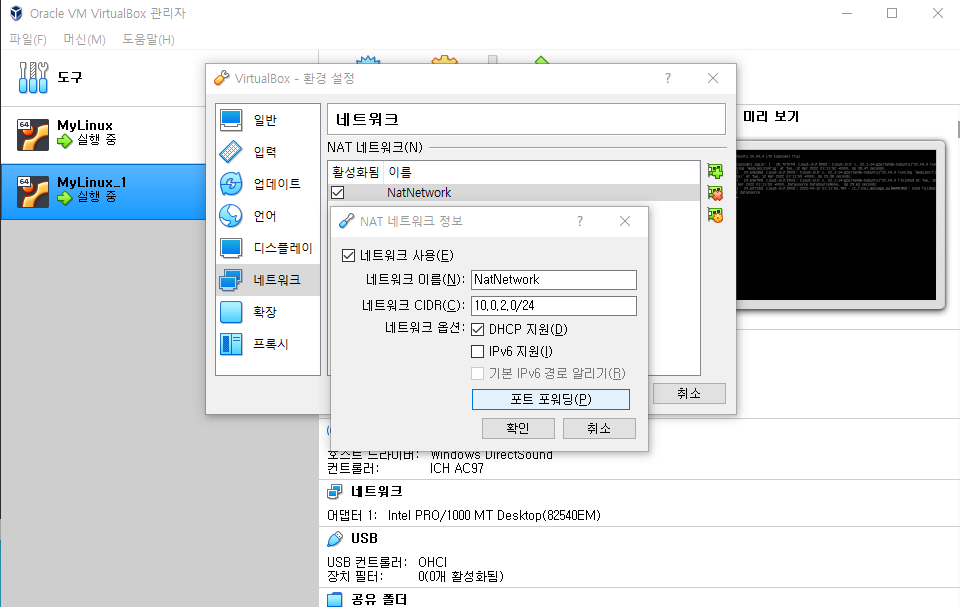The width and height of the screenshot is (960, 607).
Task: Click adapter text Intel PRO/1000 MT Desktop
Action: coord(494,516)
